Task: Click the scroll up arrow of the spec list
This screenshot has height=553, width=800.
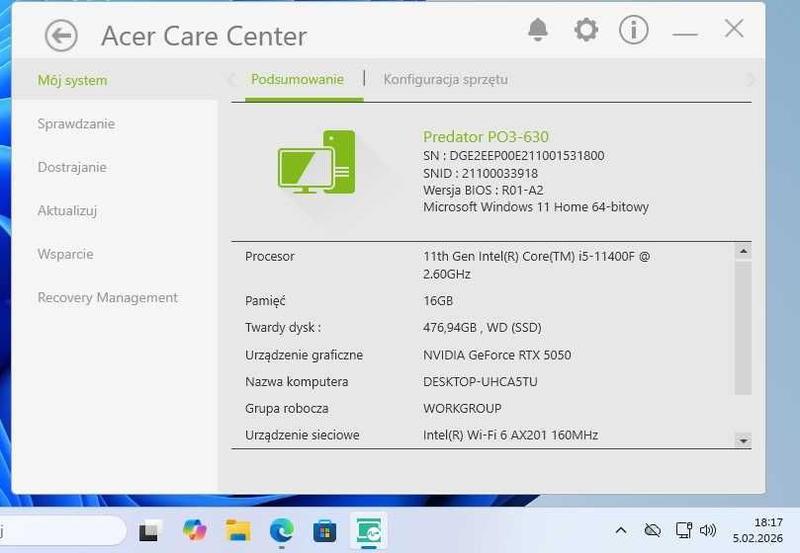Action: (x=743, y=251)
